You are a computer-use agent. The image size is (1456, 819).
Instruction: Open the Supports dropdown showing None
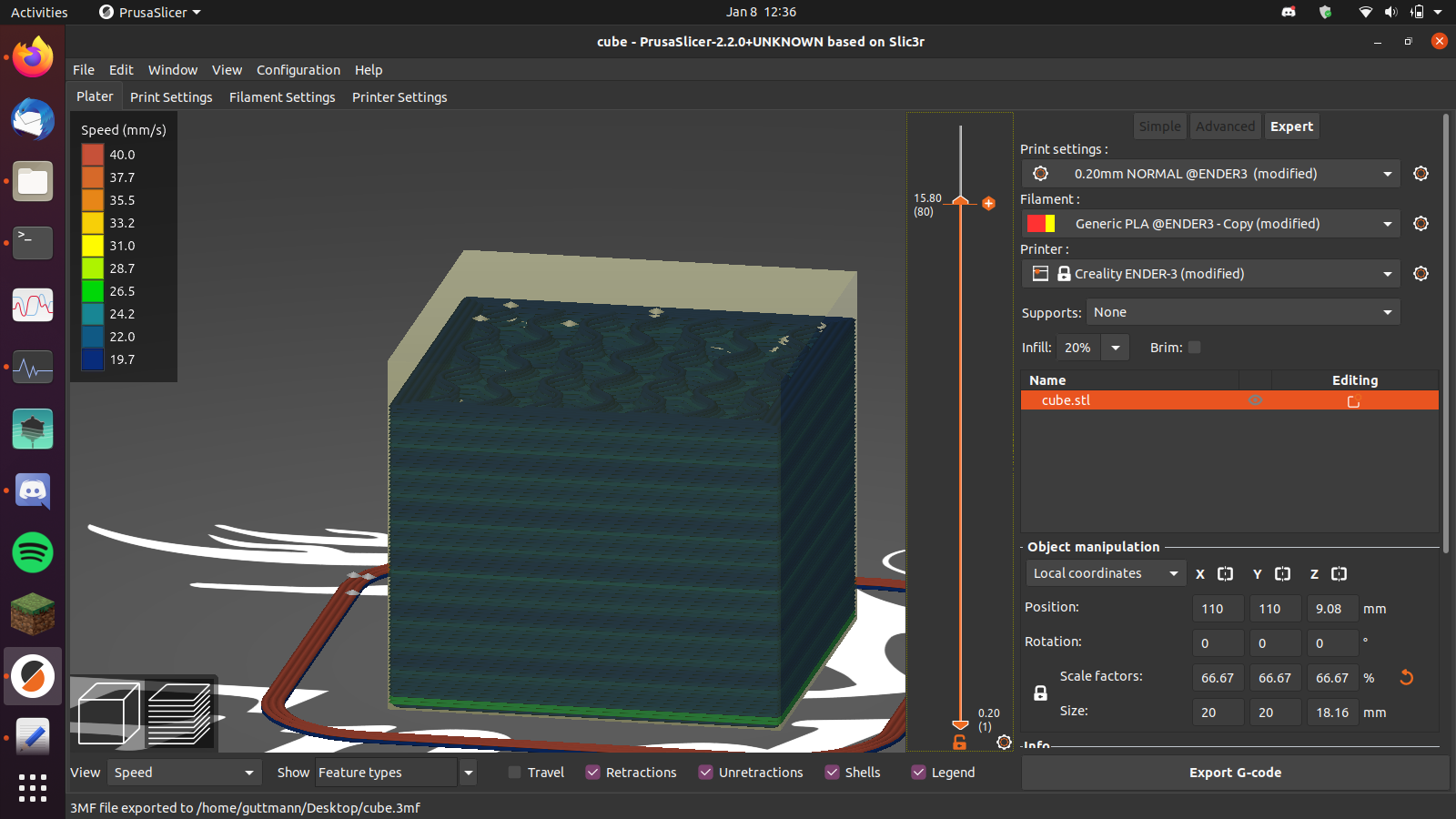tap(1243, 312)
